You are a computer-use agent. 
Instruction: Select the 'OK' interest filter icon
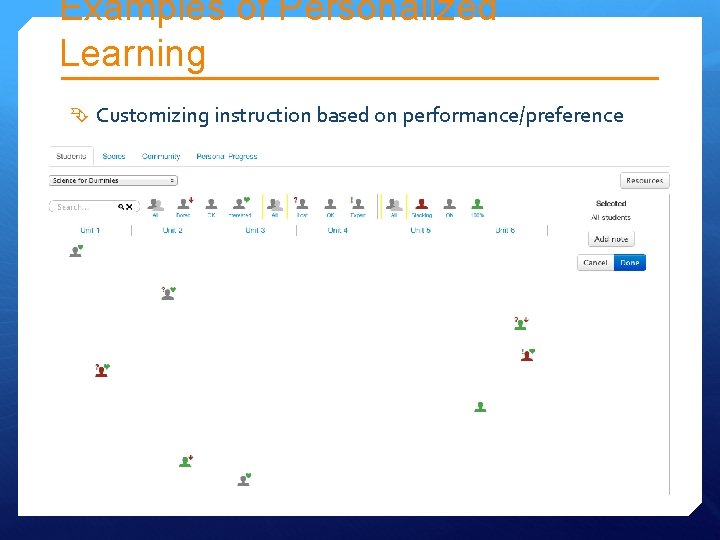211,208
